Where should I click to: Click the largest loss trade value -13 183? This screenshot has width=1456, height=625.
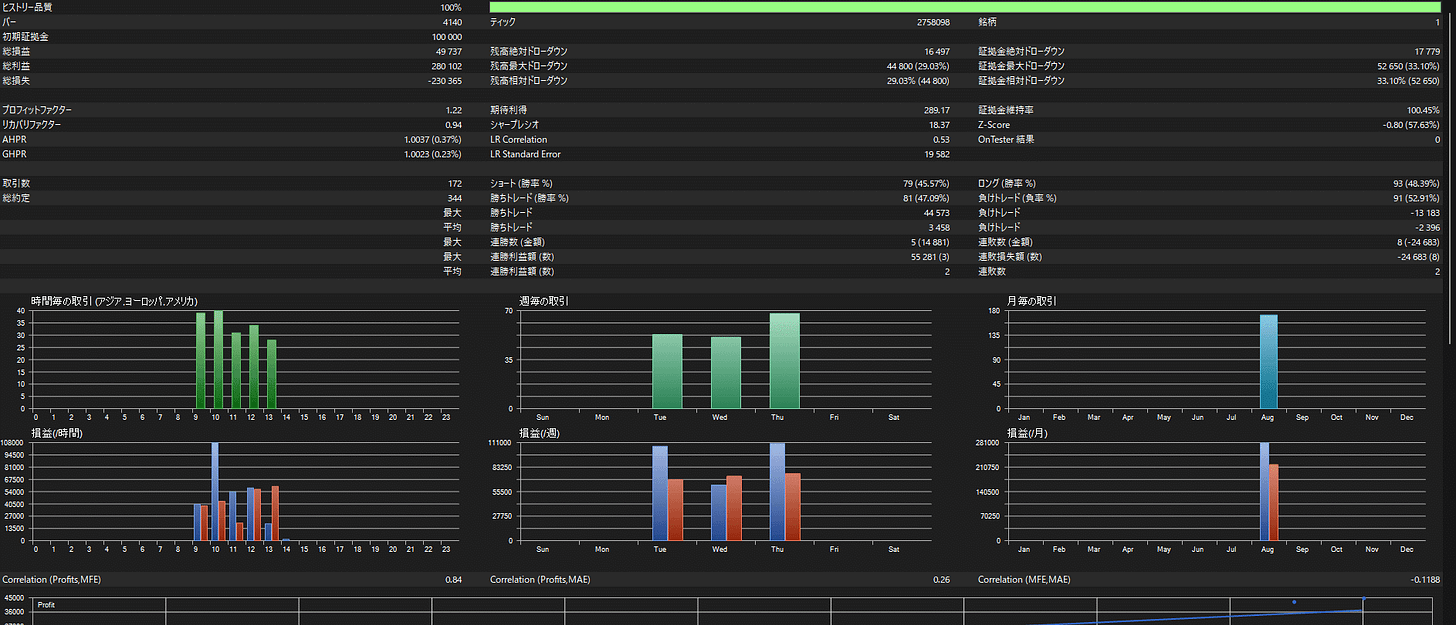coord(1425,213)
